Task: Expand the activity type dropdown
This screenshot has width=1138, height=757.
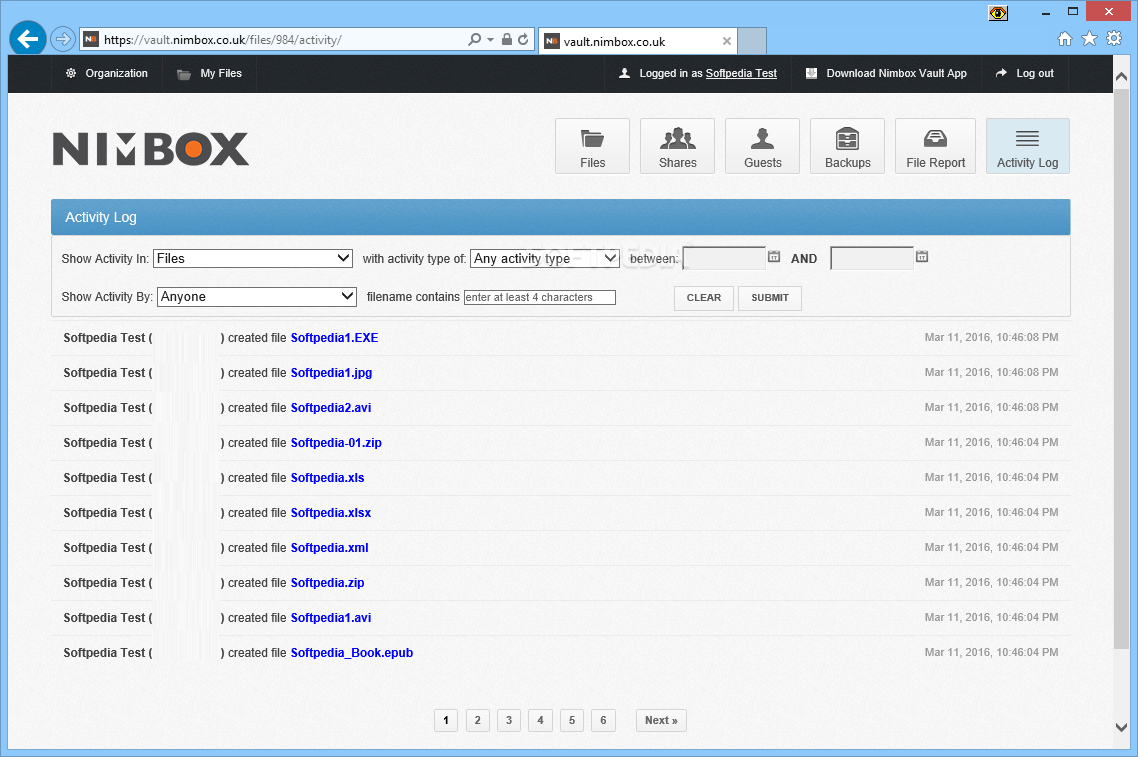Action: (544, 258)
